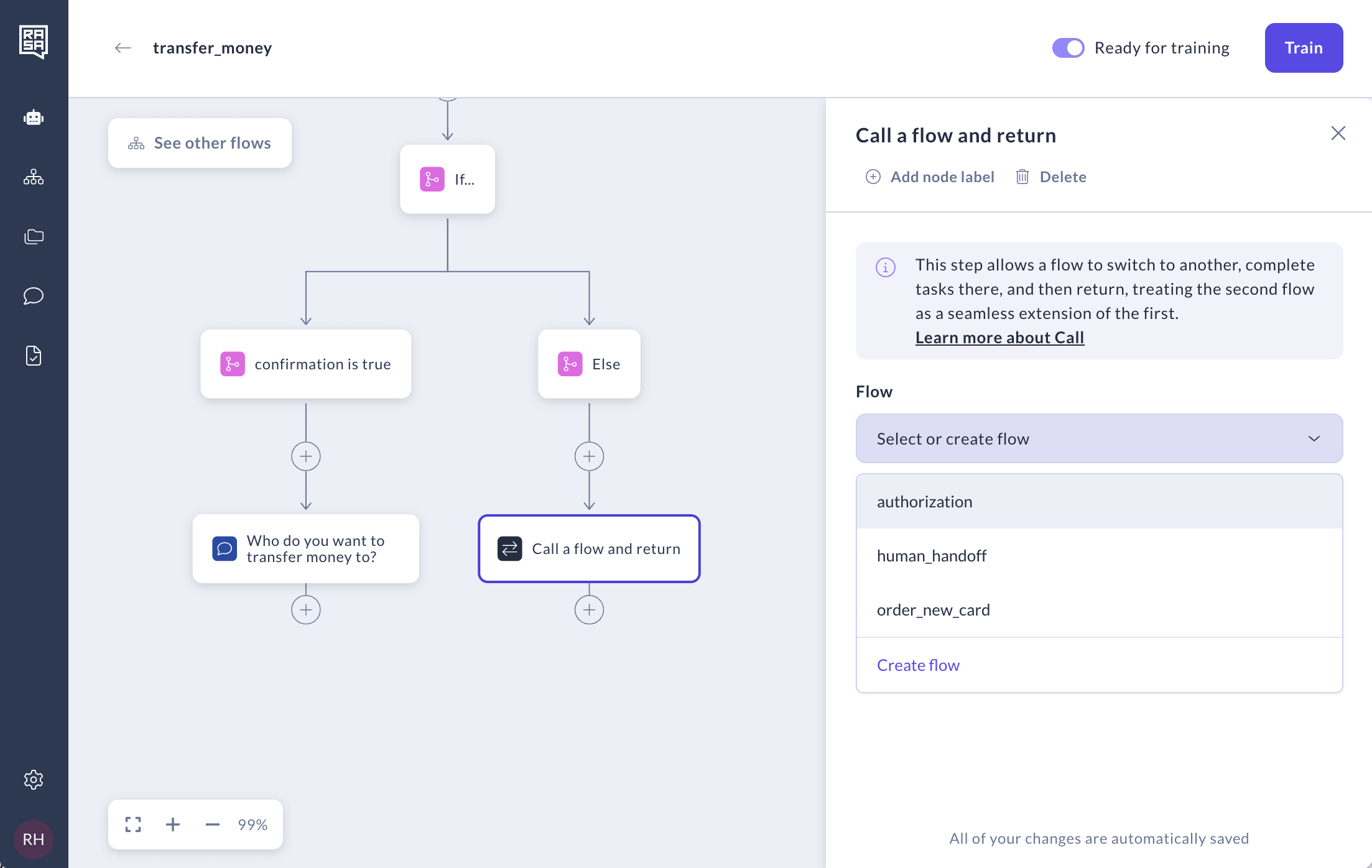Open the document checkmark icon in sidebar
Image resolution: width=1372 pixels, height=868 pixels.
[34, 356]
